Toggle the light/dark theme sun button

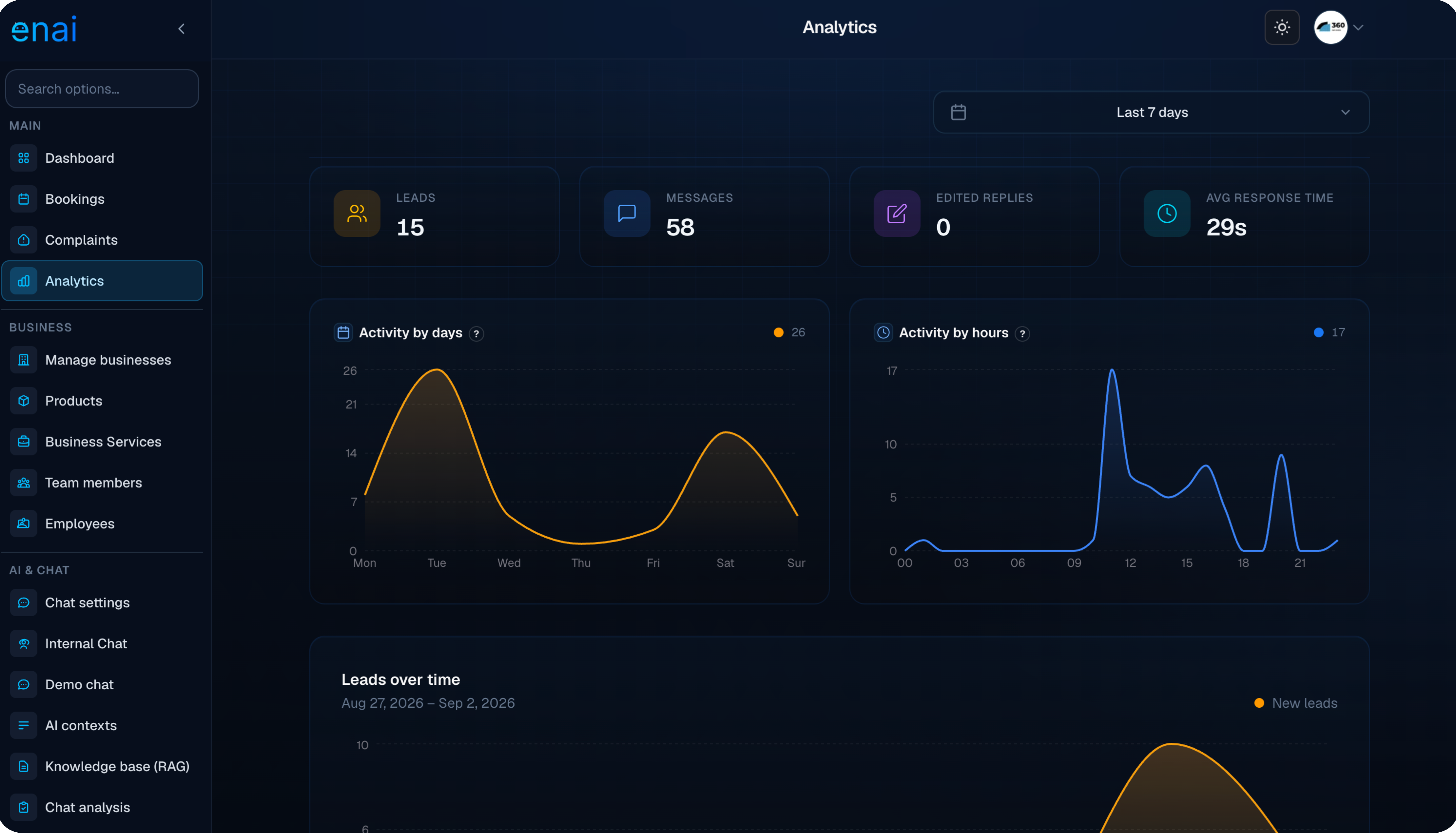1282,27
